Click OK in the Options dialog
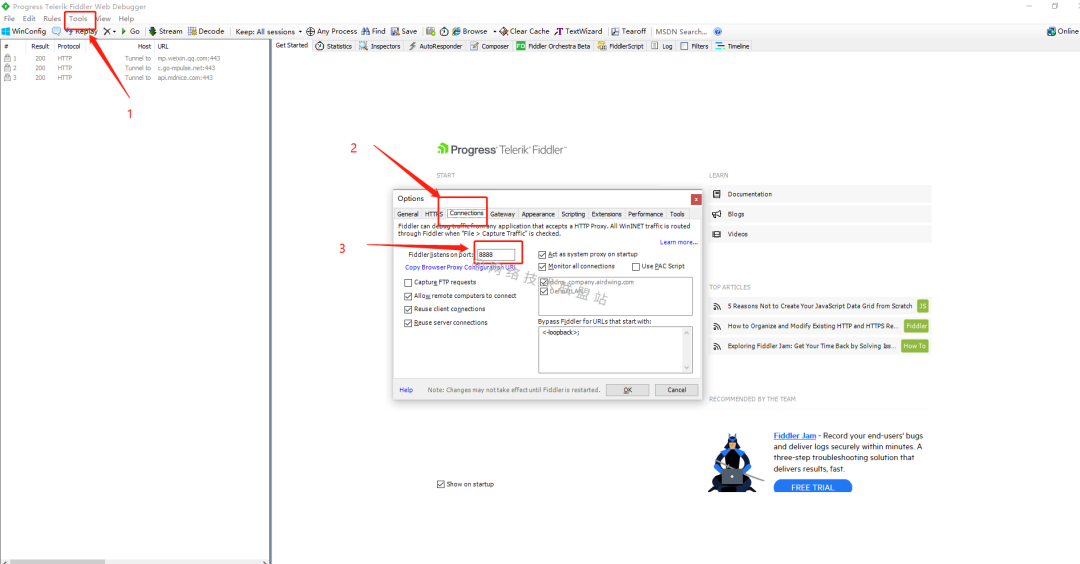This screenshot has width=1080, height=564. point(627,390)
